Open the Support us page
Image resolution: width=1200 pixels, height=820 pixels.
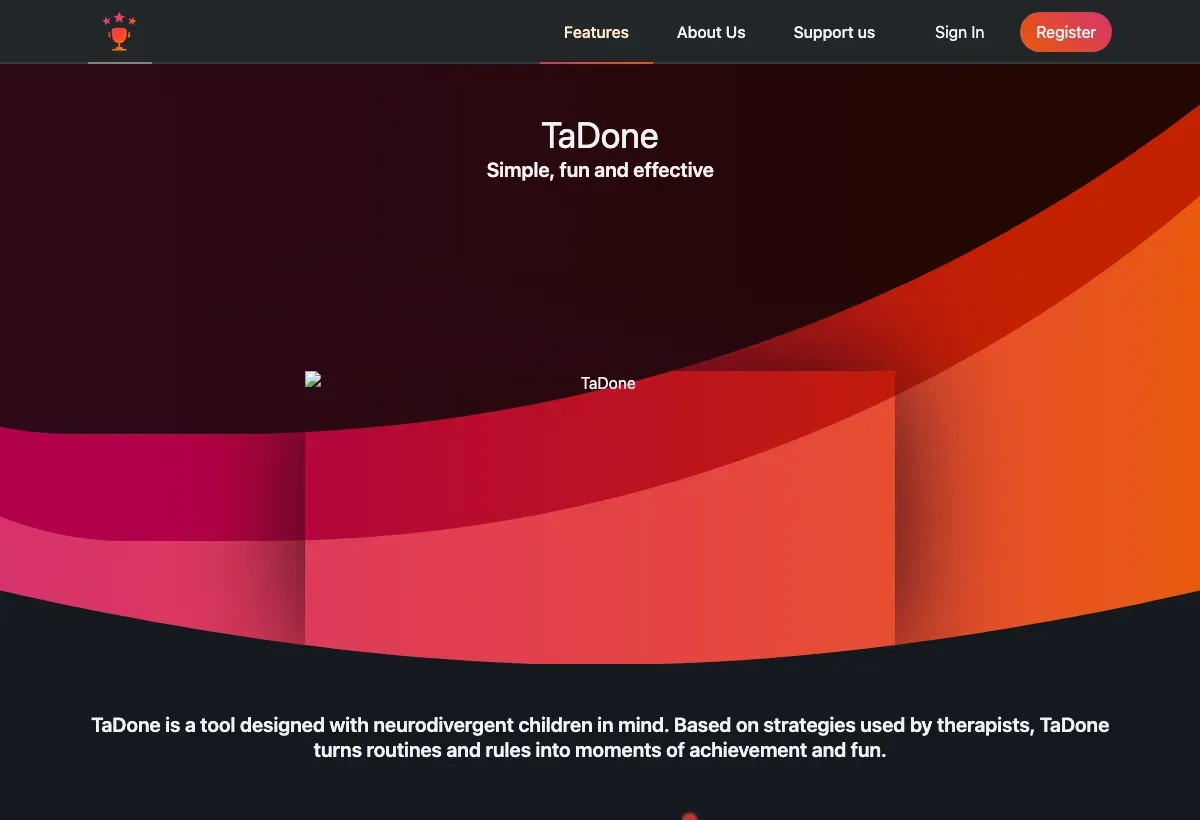pyautogui.click(x=834, y=32)
